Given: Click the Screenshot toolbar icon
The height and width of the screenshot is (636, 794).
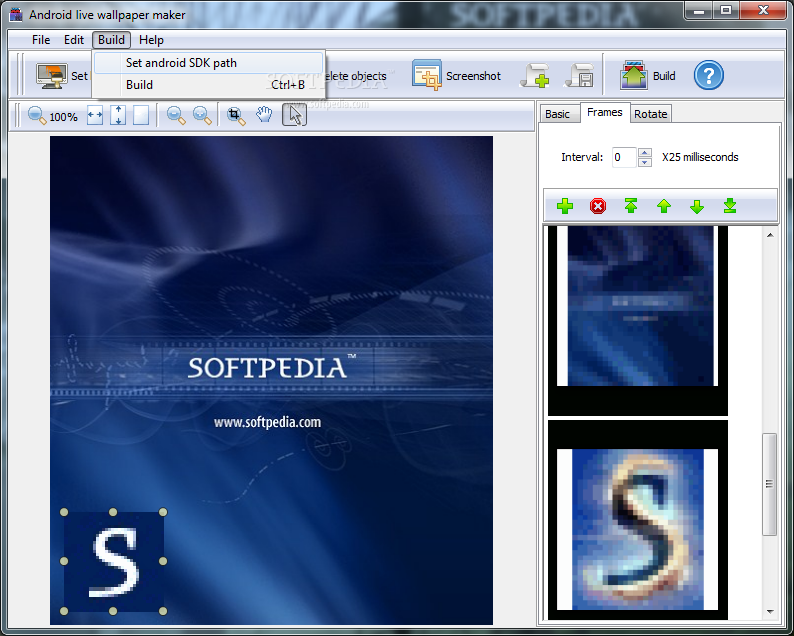Looking at the screenshot, I should pyautogui.click(x=426, y=75).
